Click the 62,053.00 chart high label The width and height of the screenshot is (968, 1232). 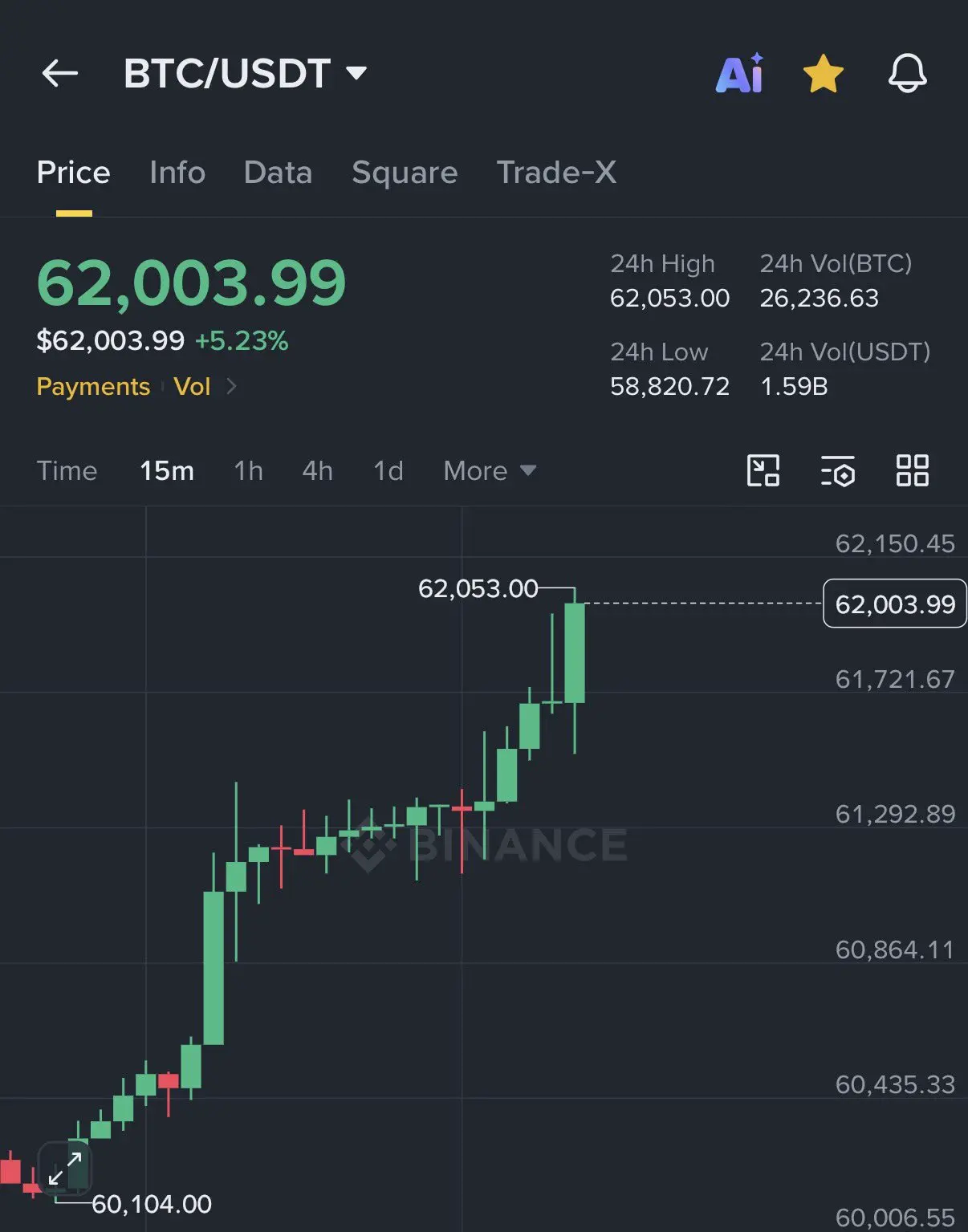(x=478, y=589)
